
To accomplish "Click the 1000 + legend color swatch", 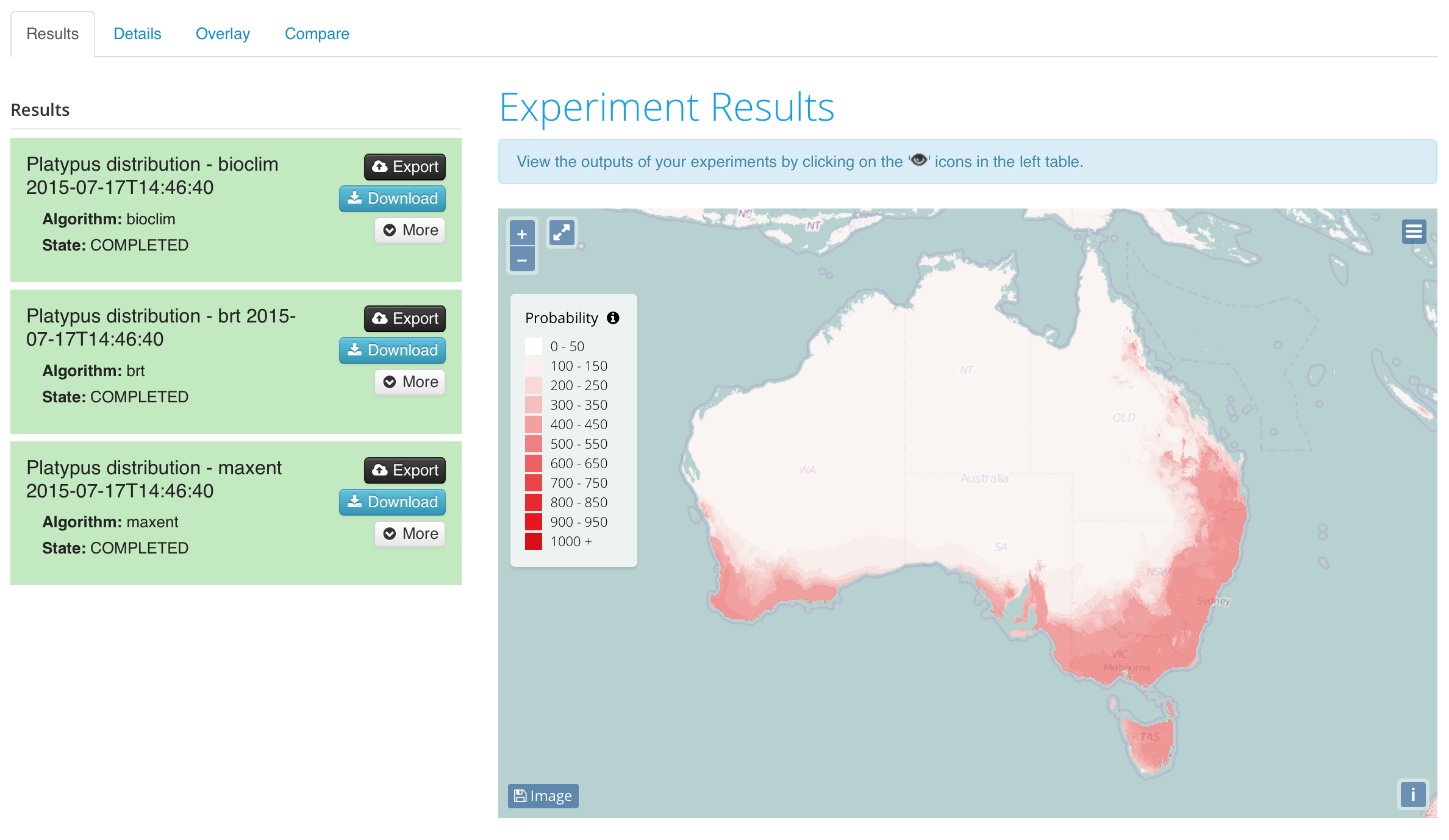I will pos(534,541).
